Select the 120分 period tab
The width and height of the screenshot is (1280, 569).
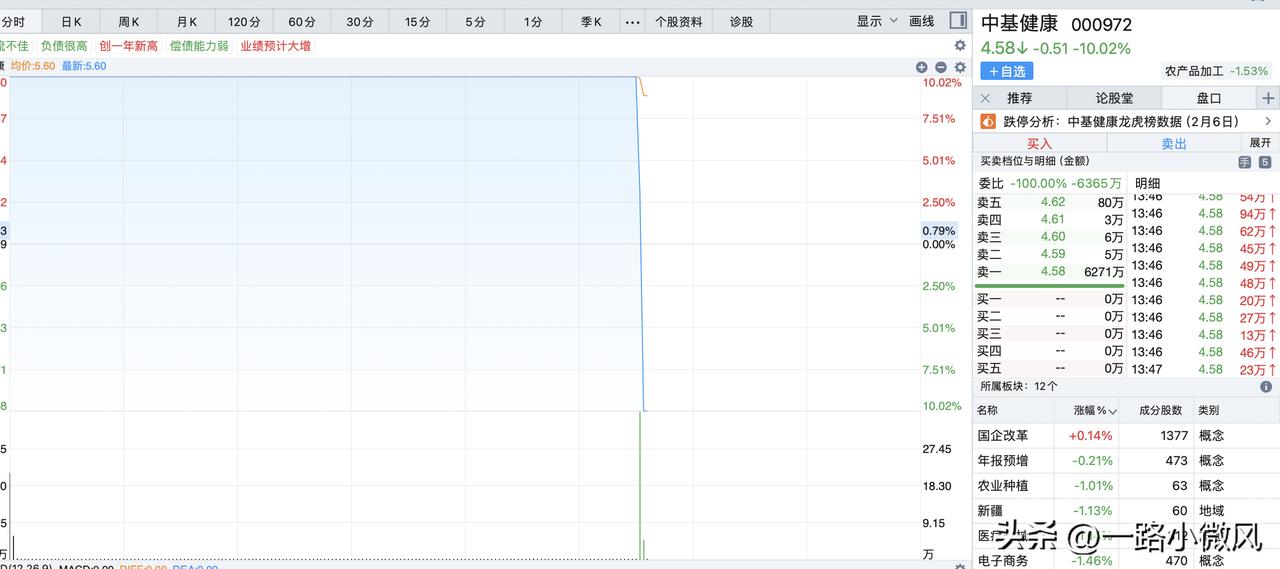tap(244, 21)
